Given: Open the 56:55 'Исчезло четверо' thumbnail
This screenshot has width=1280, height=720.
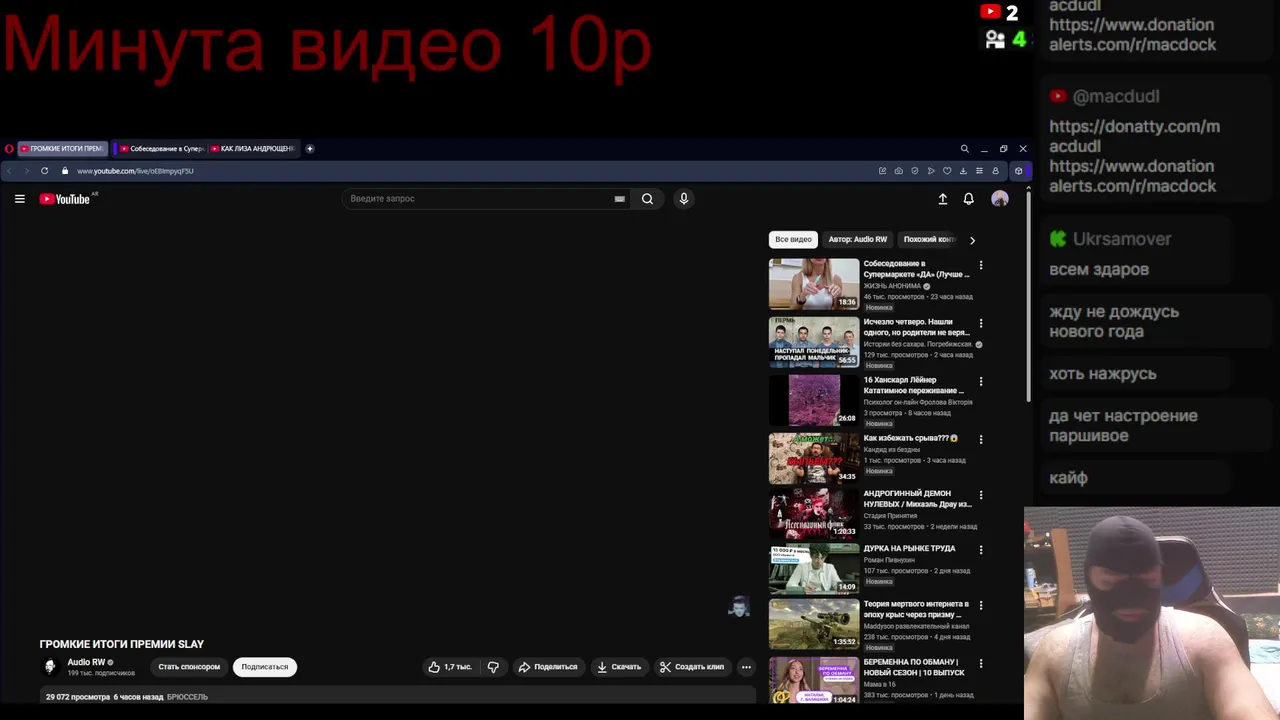Looking at the screenshot, I should (814, 342).
